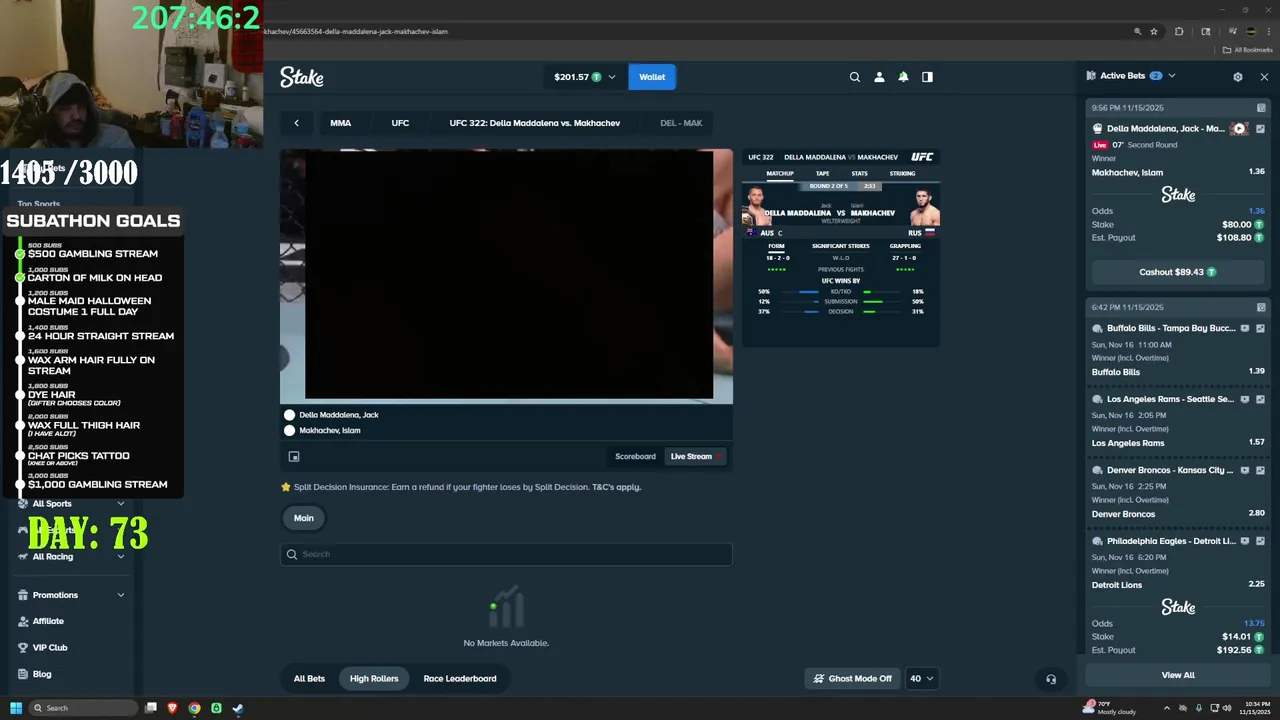The image size is (1280, 720).
Task: Toggle Ghost Mode Off button
Action: pos(853,678)
